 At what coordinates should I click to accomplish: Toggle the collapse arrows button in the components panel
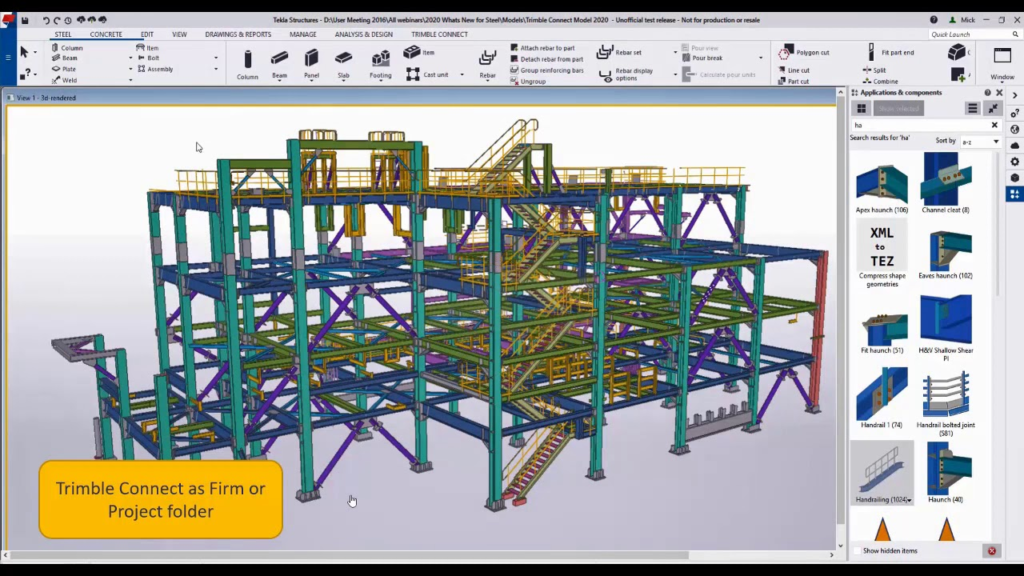pos(993,108)
